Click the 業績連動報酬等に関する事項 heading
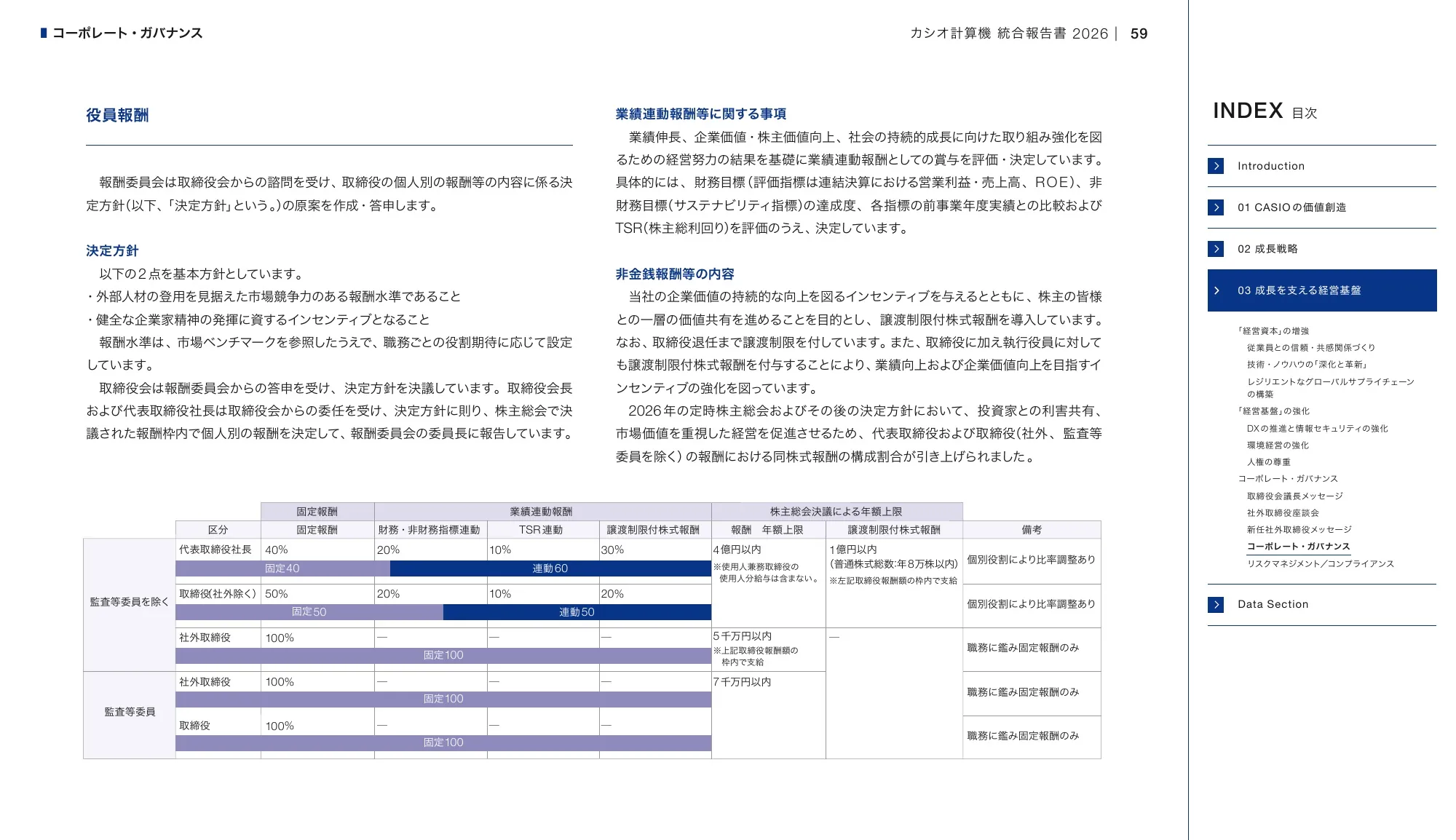 point(701,114)
